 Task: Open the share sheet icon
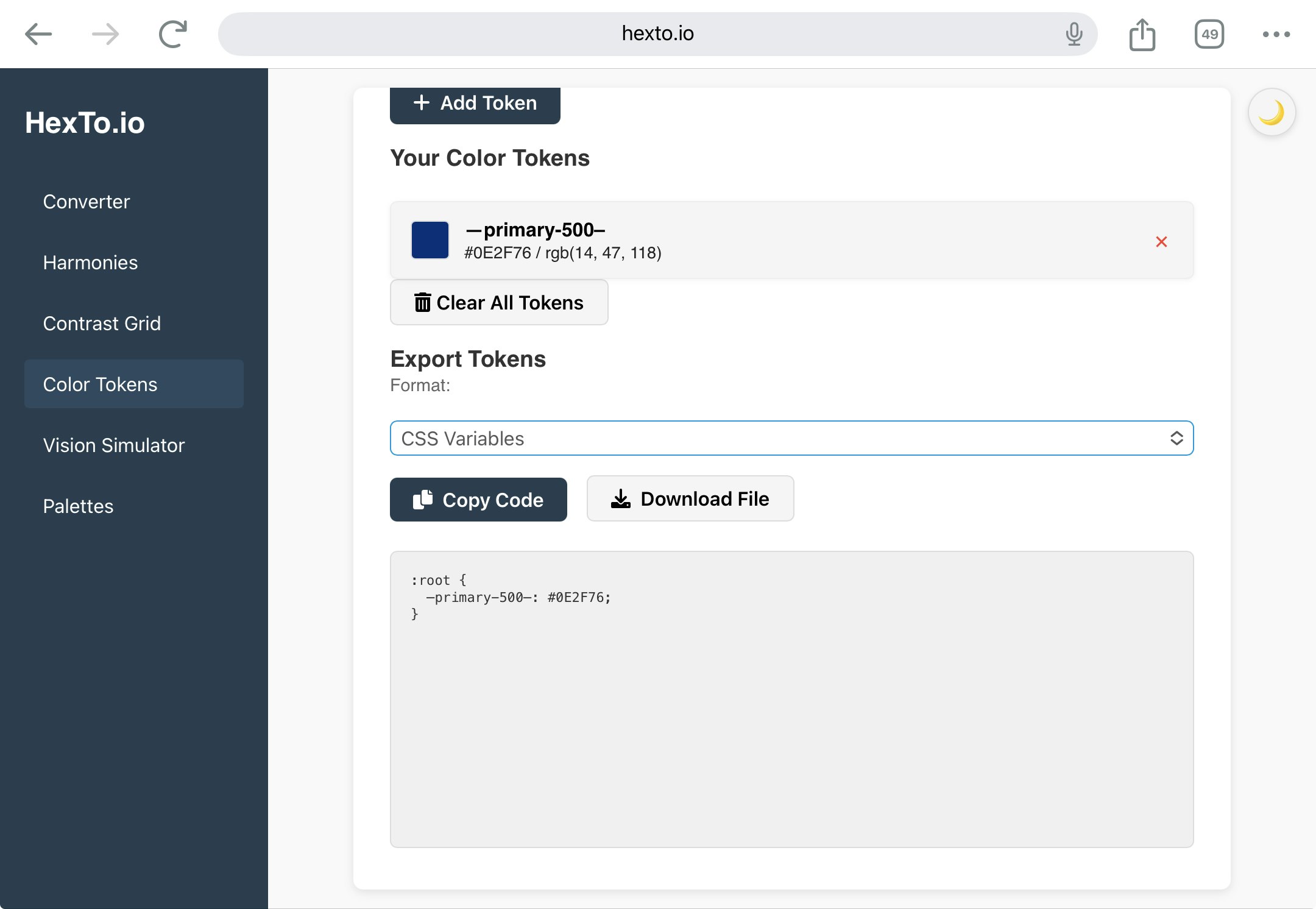point(1142,34)
